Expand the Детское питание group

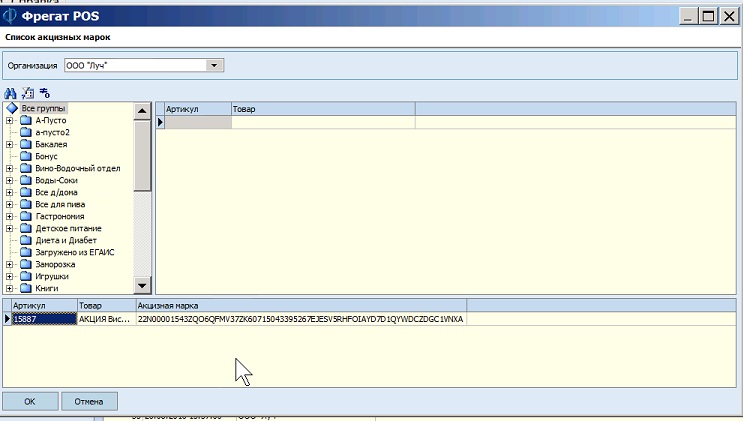(x=9, y=229)
